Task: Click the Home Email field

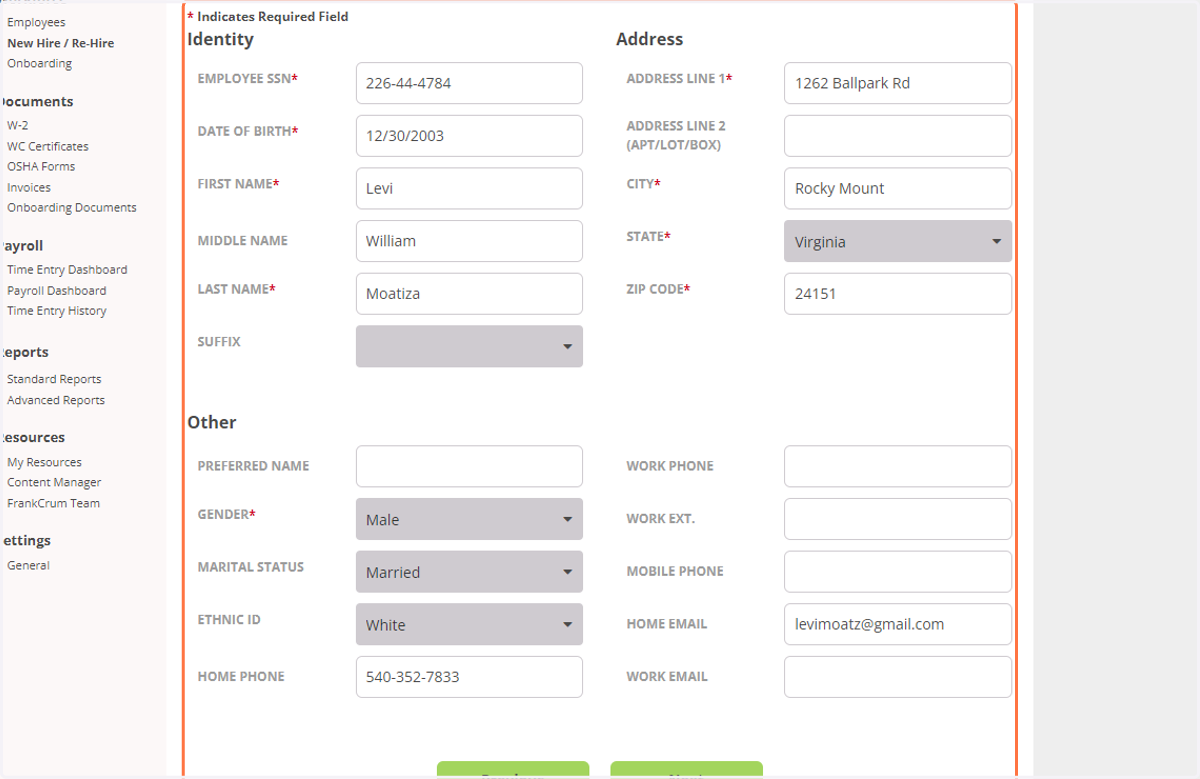Action: click(x=898, y=624)
